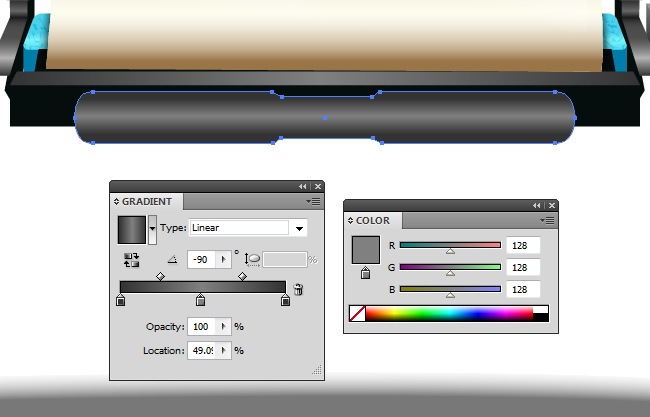Viewport: 650px width, 417px height.
Task: Select the white swatch in Color spectrum
Action: coord(541,310)
